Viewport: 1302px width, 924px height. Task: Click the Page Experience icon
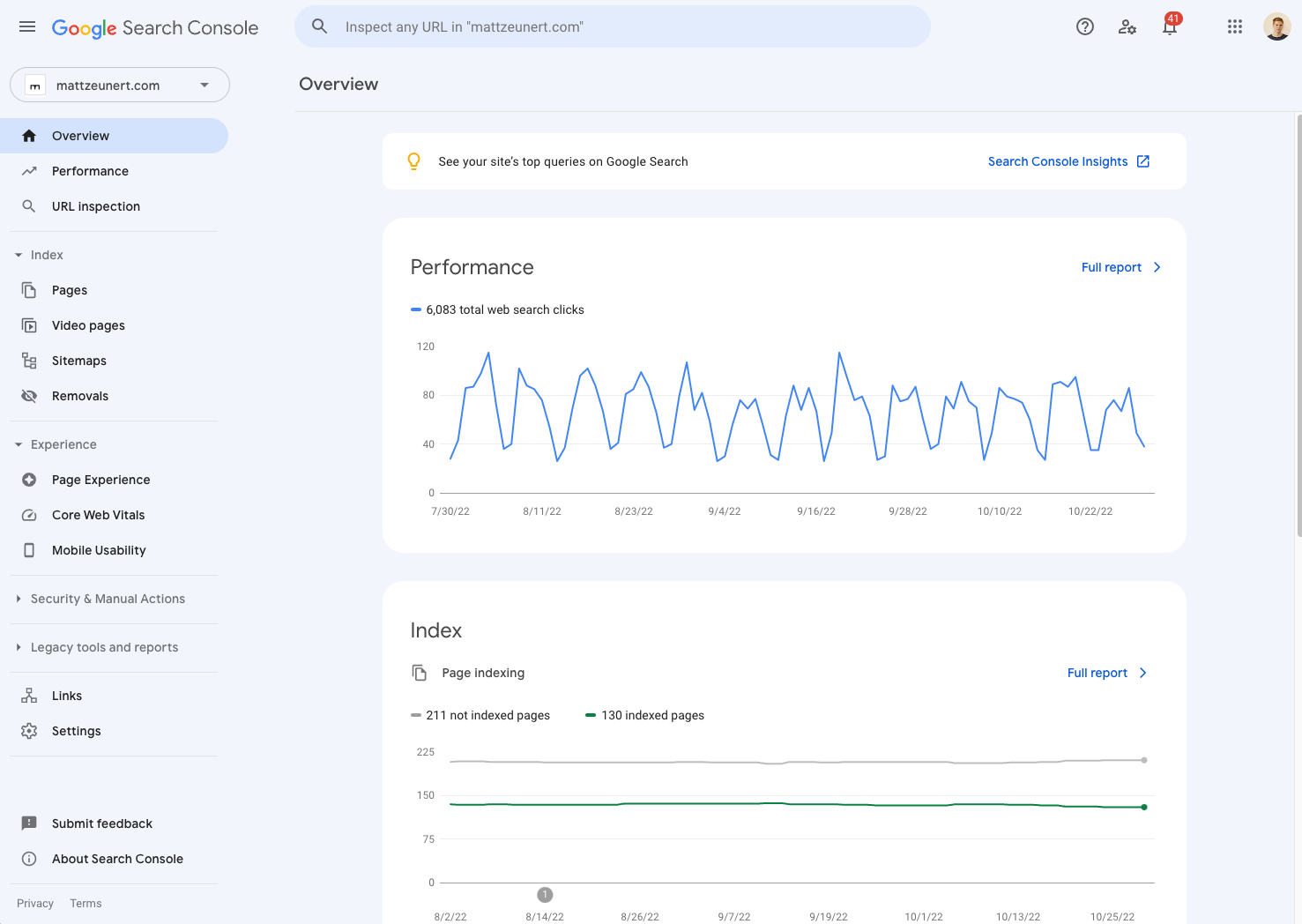[x=29, y=480]
